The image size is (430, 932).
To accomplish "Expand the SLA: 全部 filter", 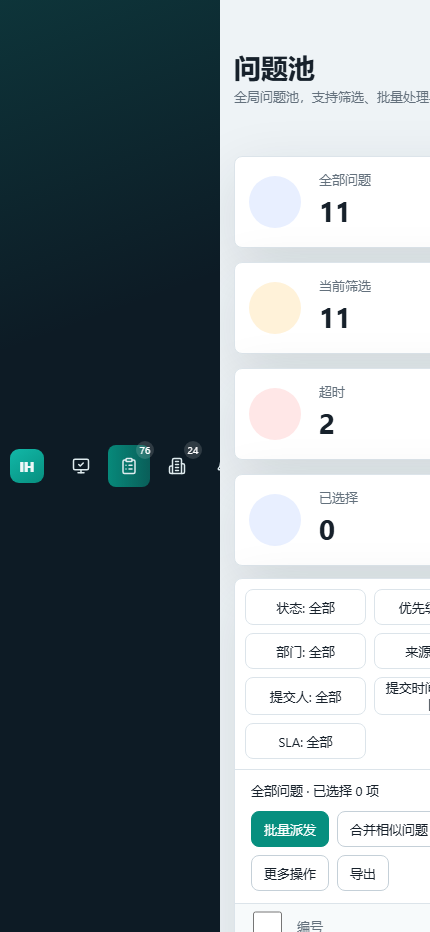I will [x=306, y=741].
